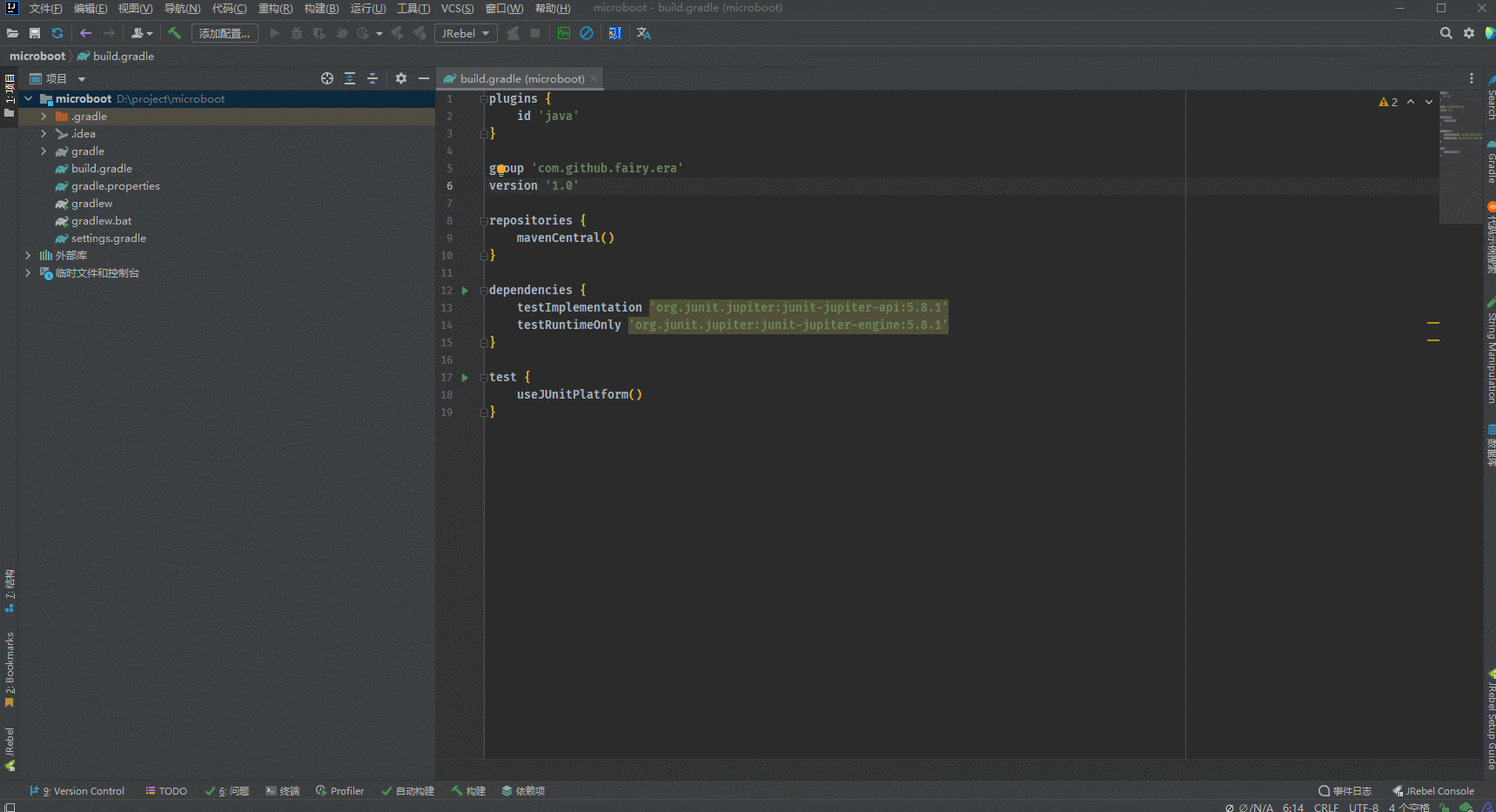This screenshot has width=1496, height=812.
Task: Open the Profiler tool window
Action: [x=340, y=791]
